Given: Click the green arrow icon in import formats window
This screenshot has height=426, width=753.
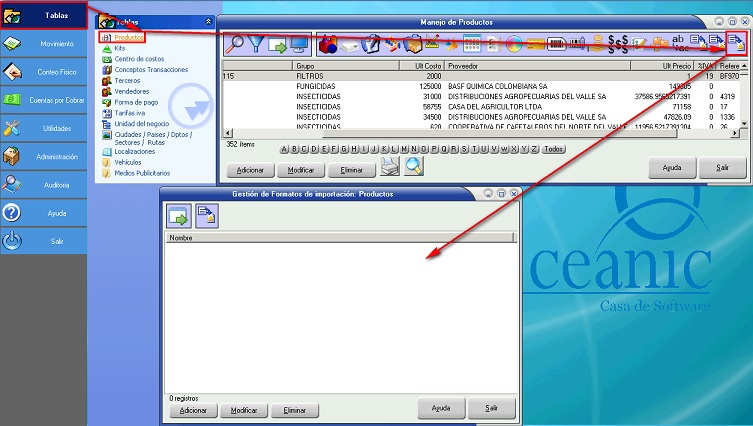Looking at the screenshot, I should 178,214.
